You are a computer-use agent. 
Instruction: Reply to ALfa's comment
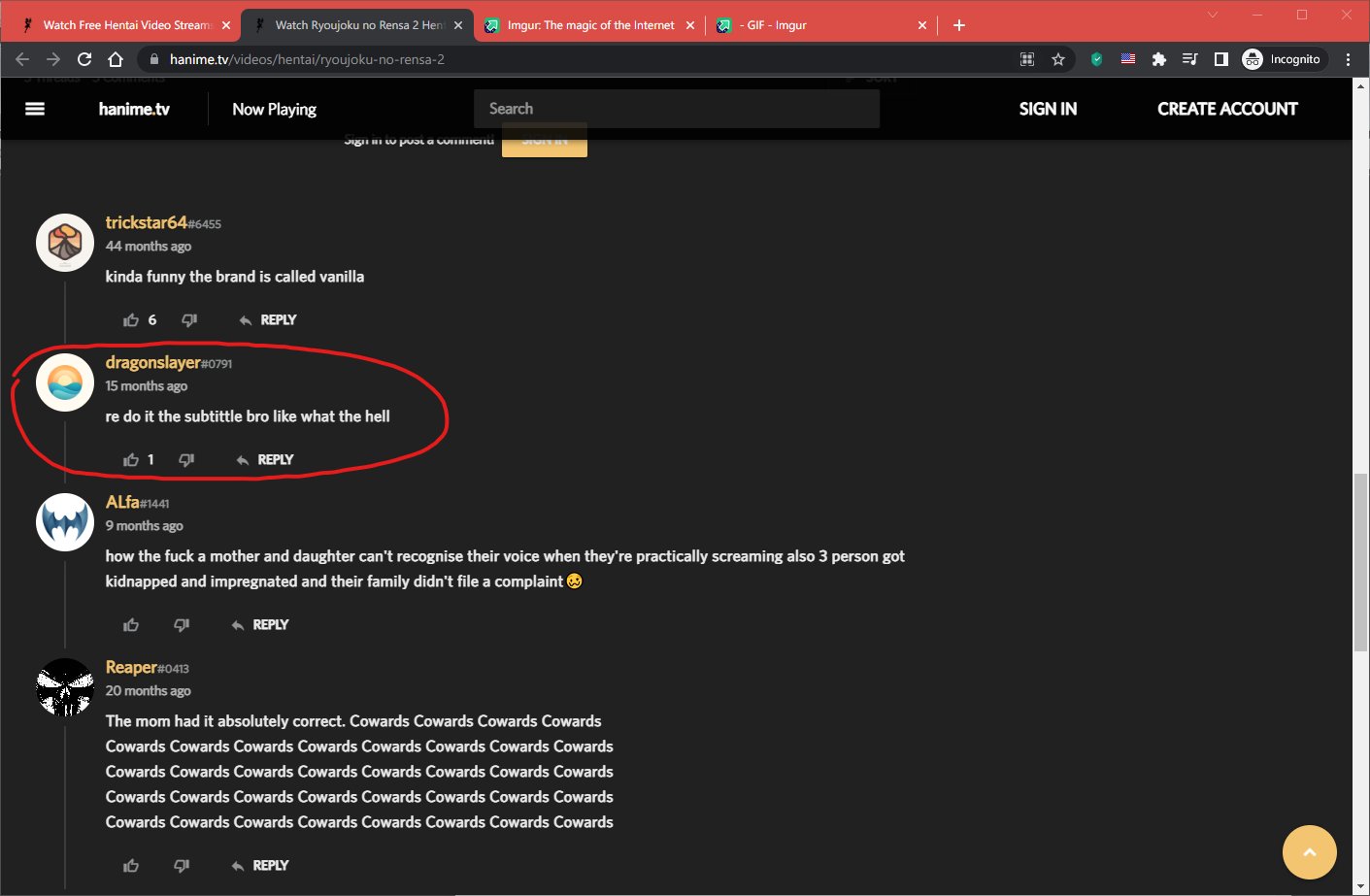tap(260, 624)
